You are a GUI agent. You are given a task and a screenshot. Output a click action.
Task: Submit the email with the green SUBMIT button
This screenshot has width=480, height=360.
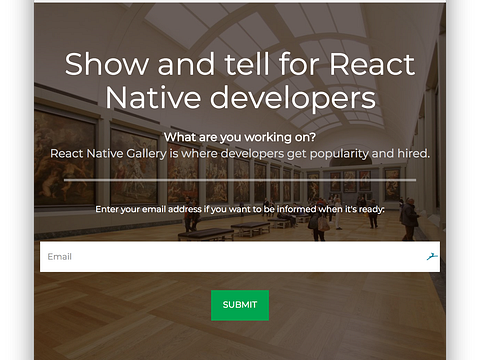point(240,305)
